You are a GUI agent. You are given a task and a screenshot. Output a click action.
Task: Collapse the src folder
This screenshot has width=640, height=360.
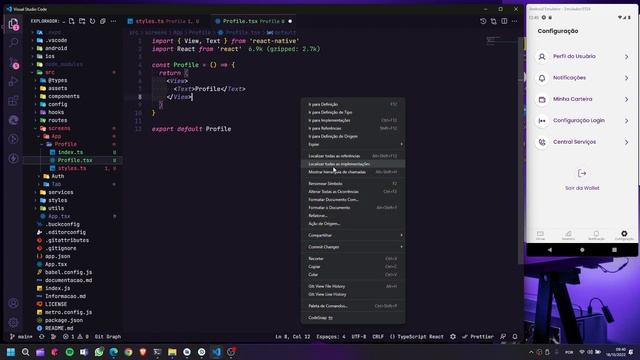click(50, 72)
